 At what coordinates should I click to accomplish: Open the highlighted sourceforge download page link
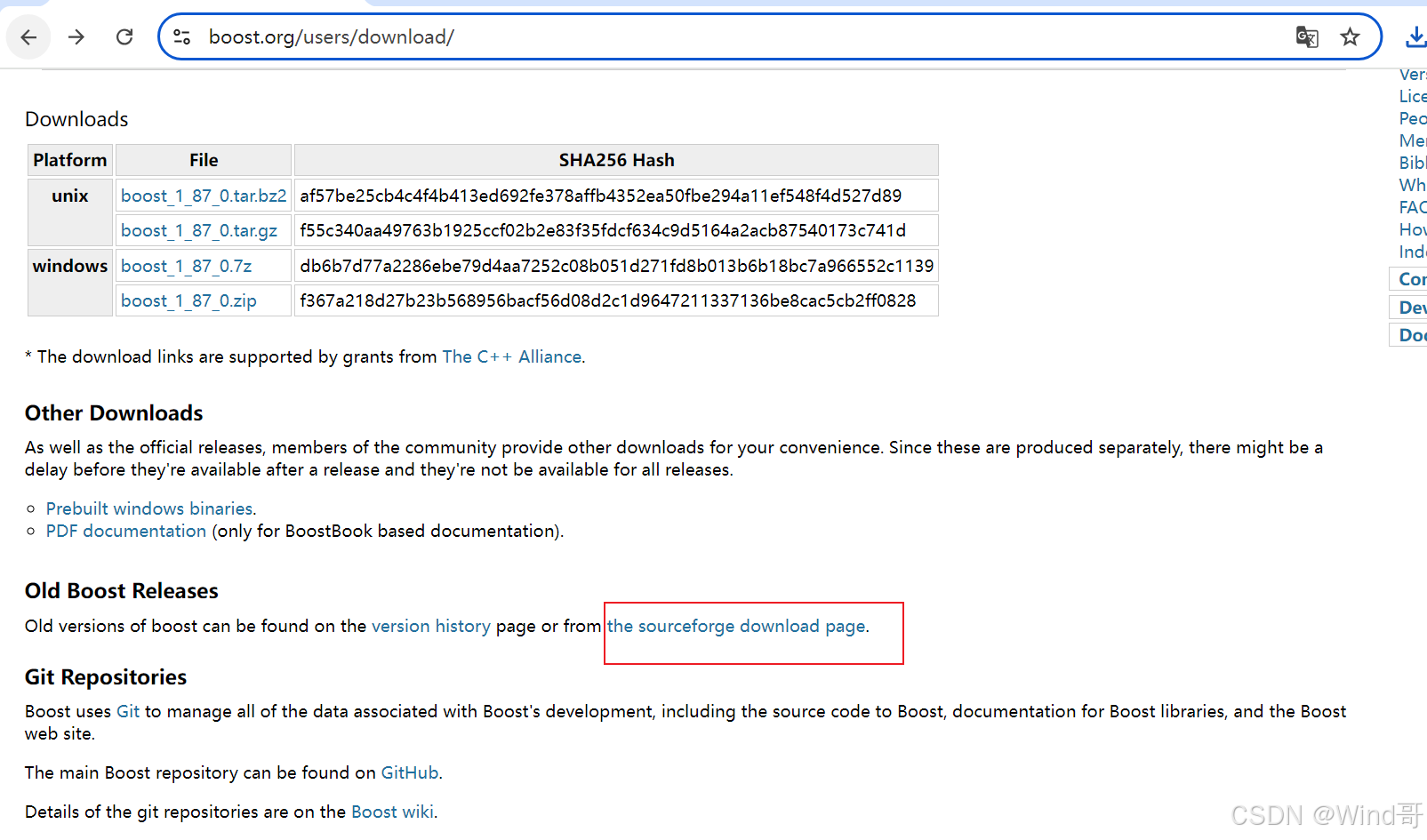(736, 626)
